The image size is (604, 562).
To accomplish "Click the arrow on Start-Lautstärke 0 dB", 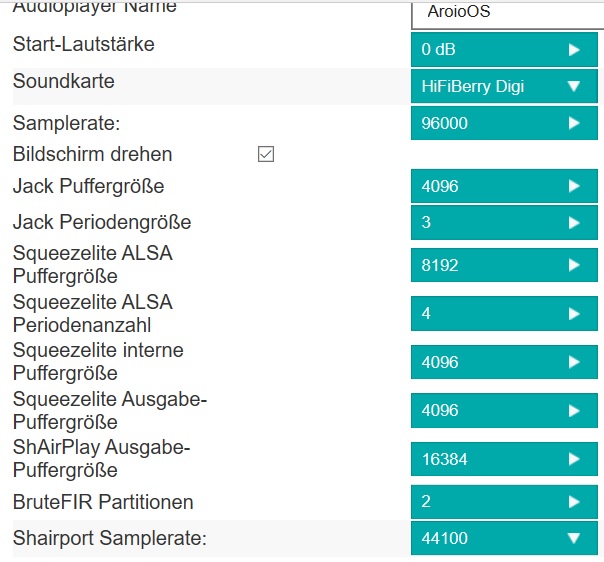I will [x=574, y=49].
